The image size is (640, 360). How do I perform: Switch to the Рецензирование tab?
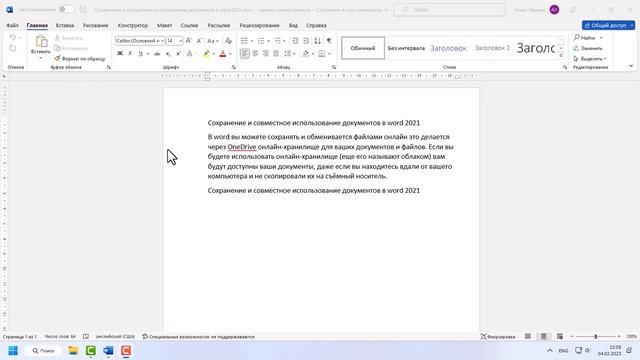[260, 25]
